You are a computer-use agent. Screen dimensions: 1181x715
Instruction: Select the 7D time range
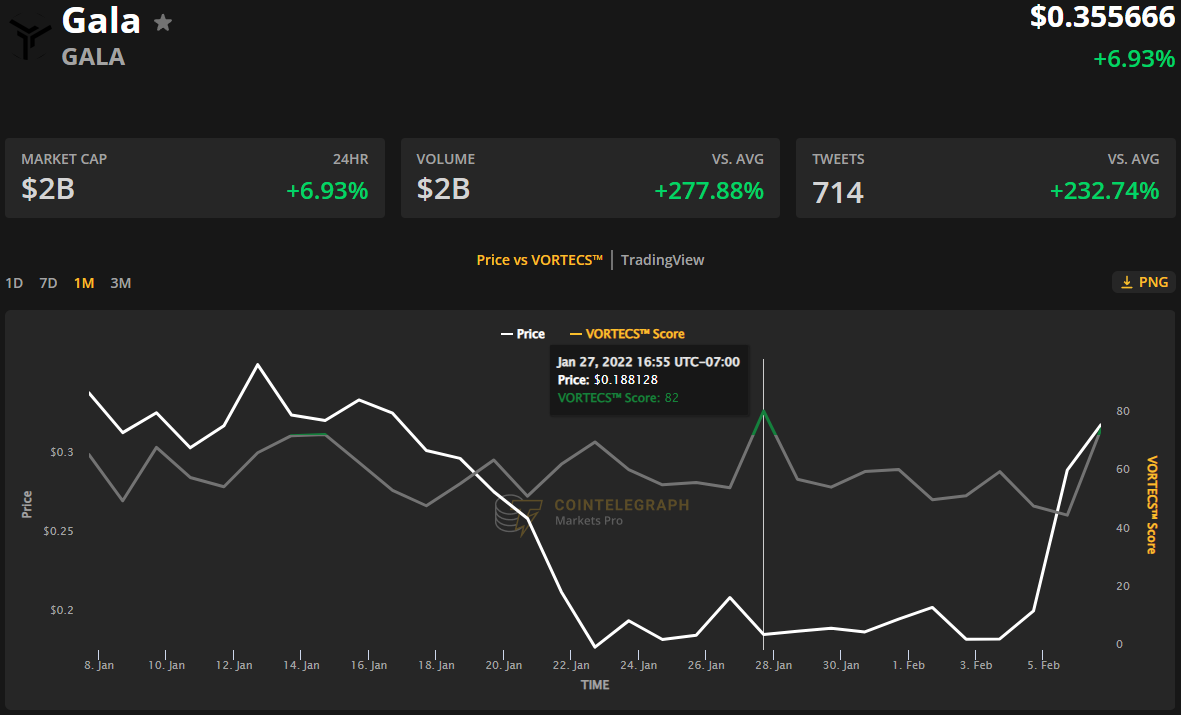coord(48,283)
